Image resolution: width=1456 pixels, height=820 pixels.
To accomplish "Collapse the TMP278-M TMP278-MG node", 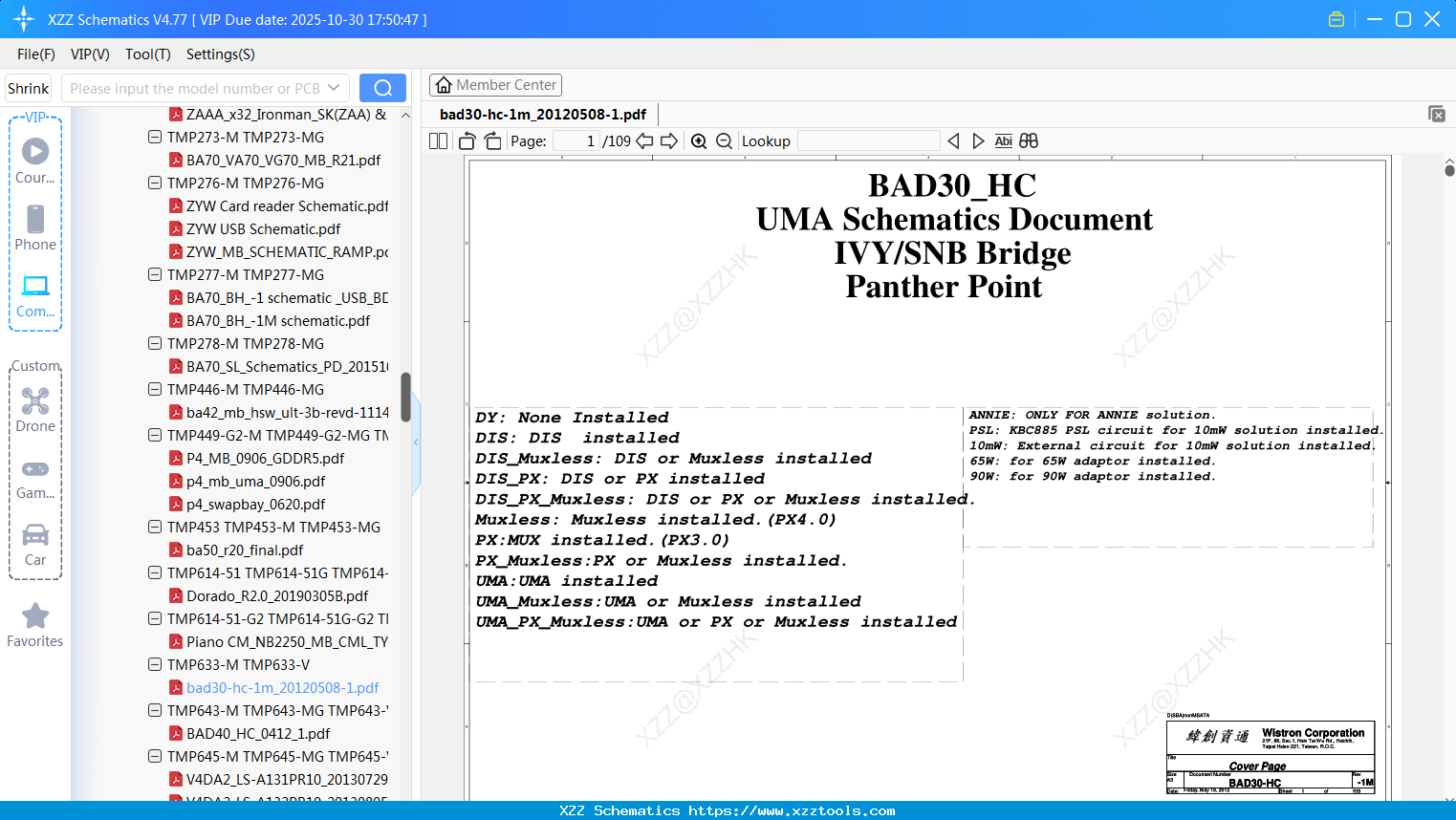I will click(x=155, y=344).
